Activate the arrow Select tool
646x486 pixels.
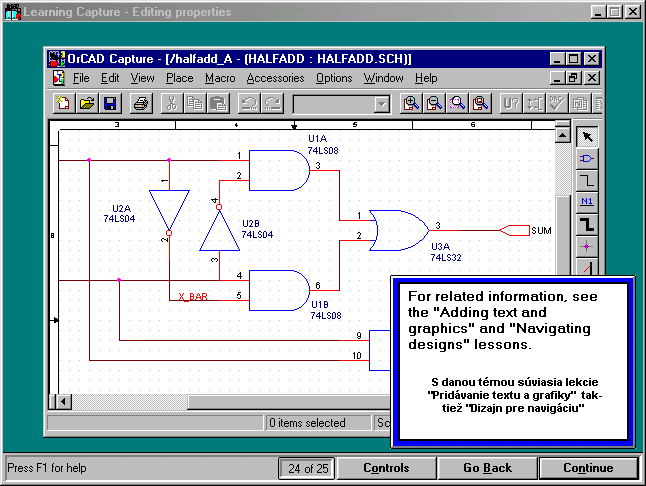588,137
